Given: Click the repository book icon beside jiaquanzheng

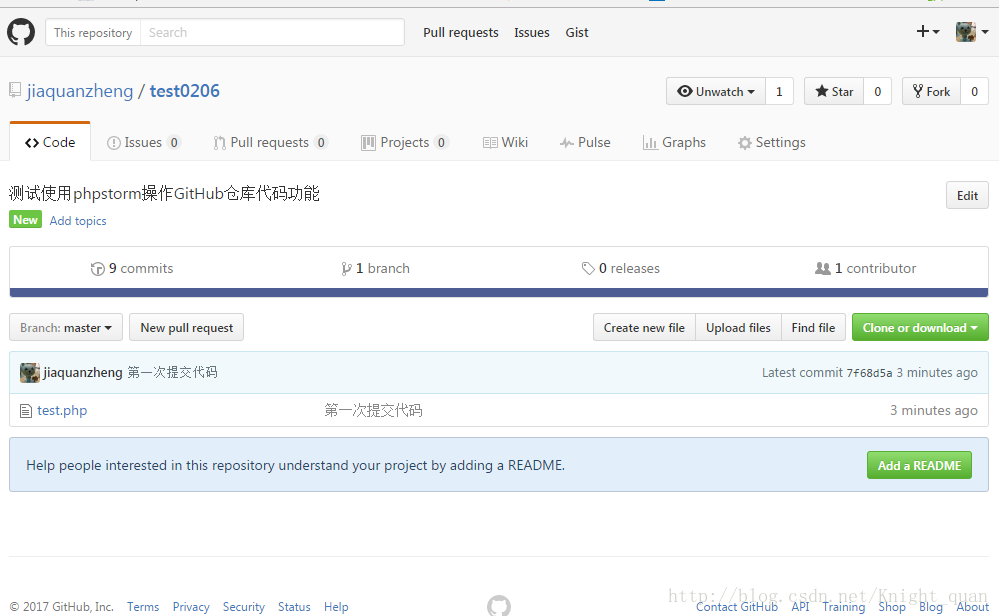Looking at the screenshot, I should click(15, 90).
